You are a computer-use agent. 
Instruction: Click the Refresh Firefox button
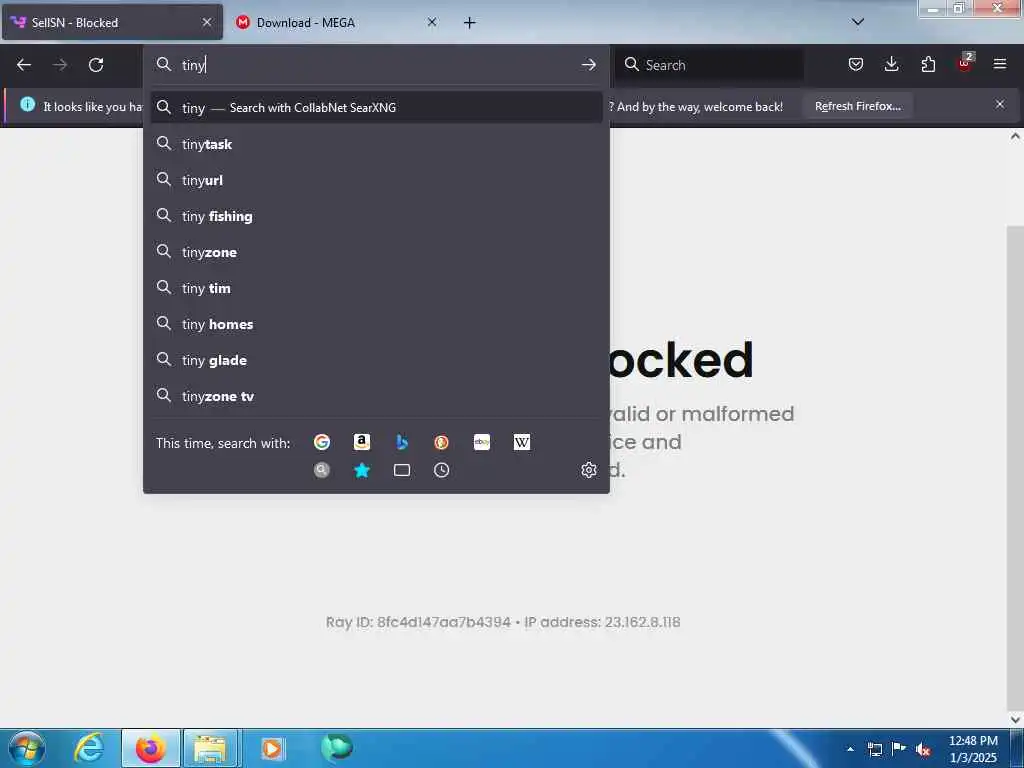coord(857,106)
